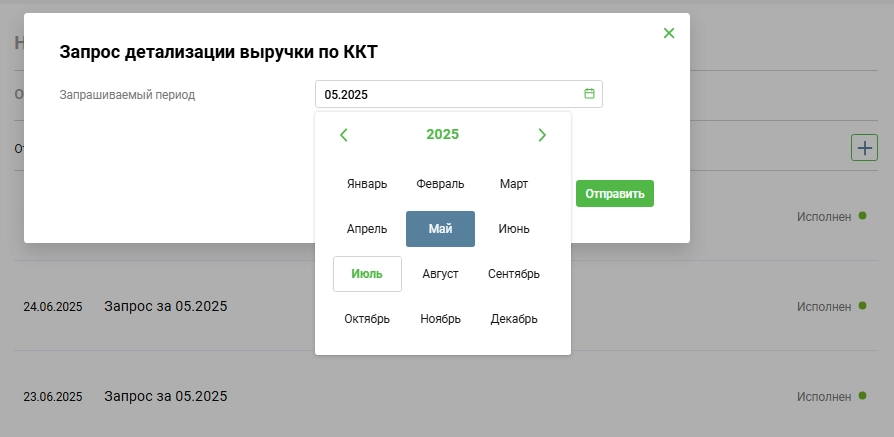Choose Сентябрь from the month grid
Screen dimensions: 894x437
click(x=514, y=274)
